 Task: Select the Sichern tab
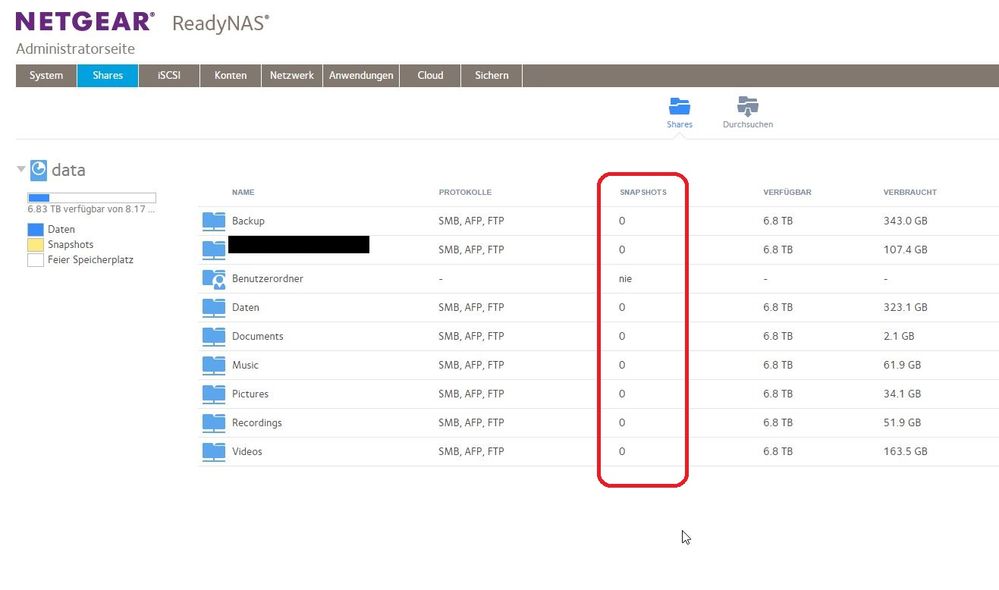491,76
